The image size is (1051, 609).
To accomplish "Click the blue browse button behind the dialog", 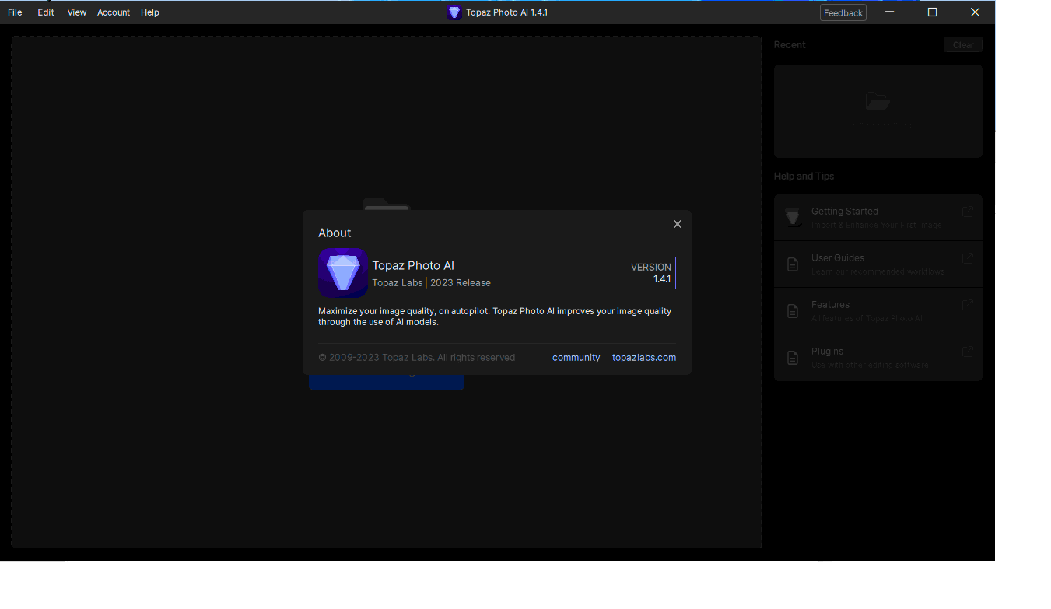I will click(386, 382).
